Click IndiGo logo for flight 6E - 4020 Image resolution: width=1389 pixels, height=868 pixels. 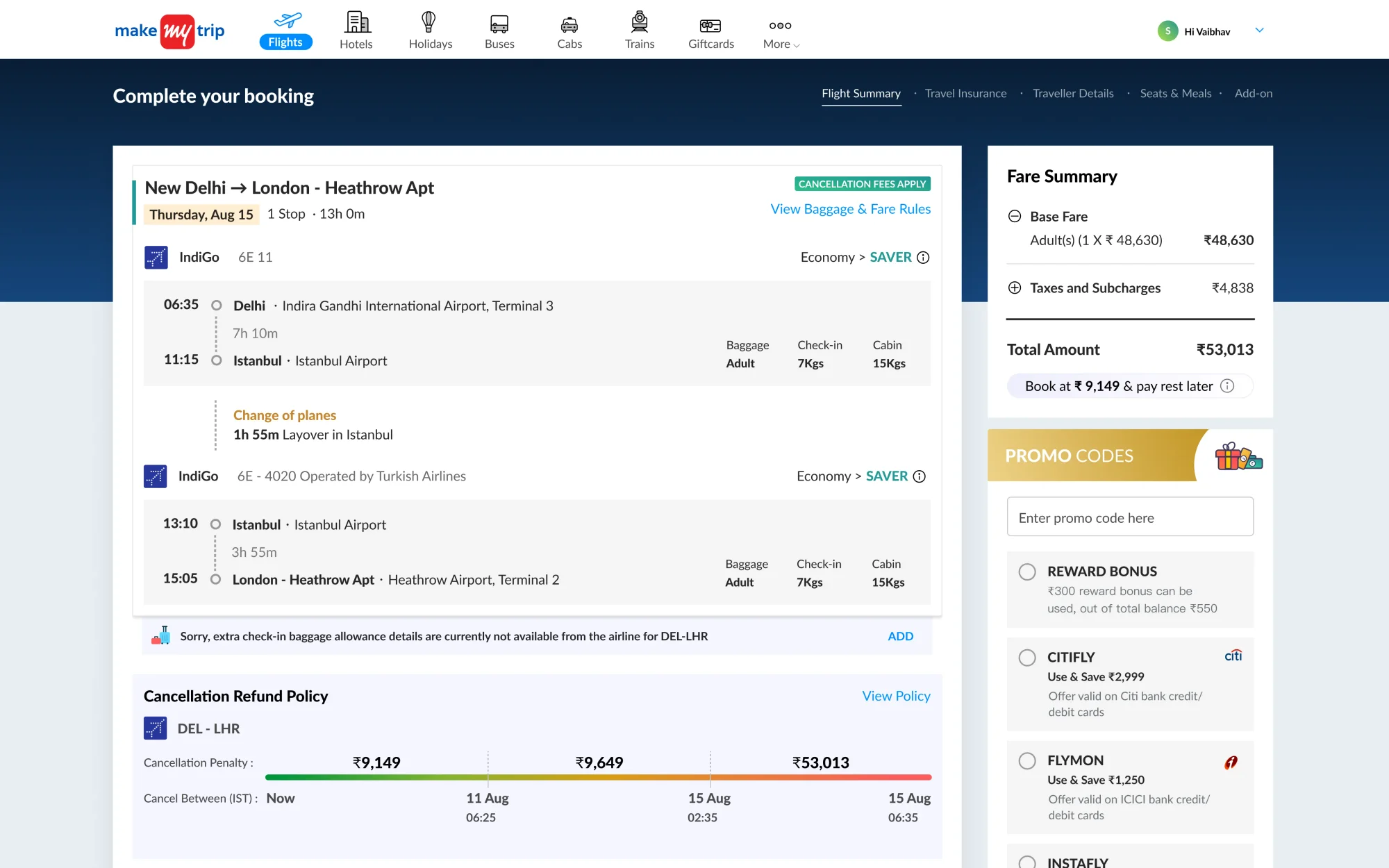(x=155, y=476)
